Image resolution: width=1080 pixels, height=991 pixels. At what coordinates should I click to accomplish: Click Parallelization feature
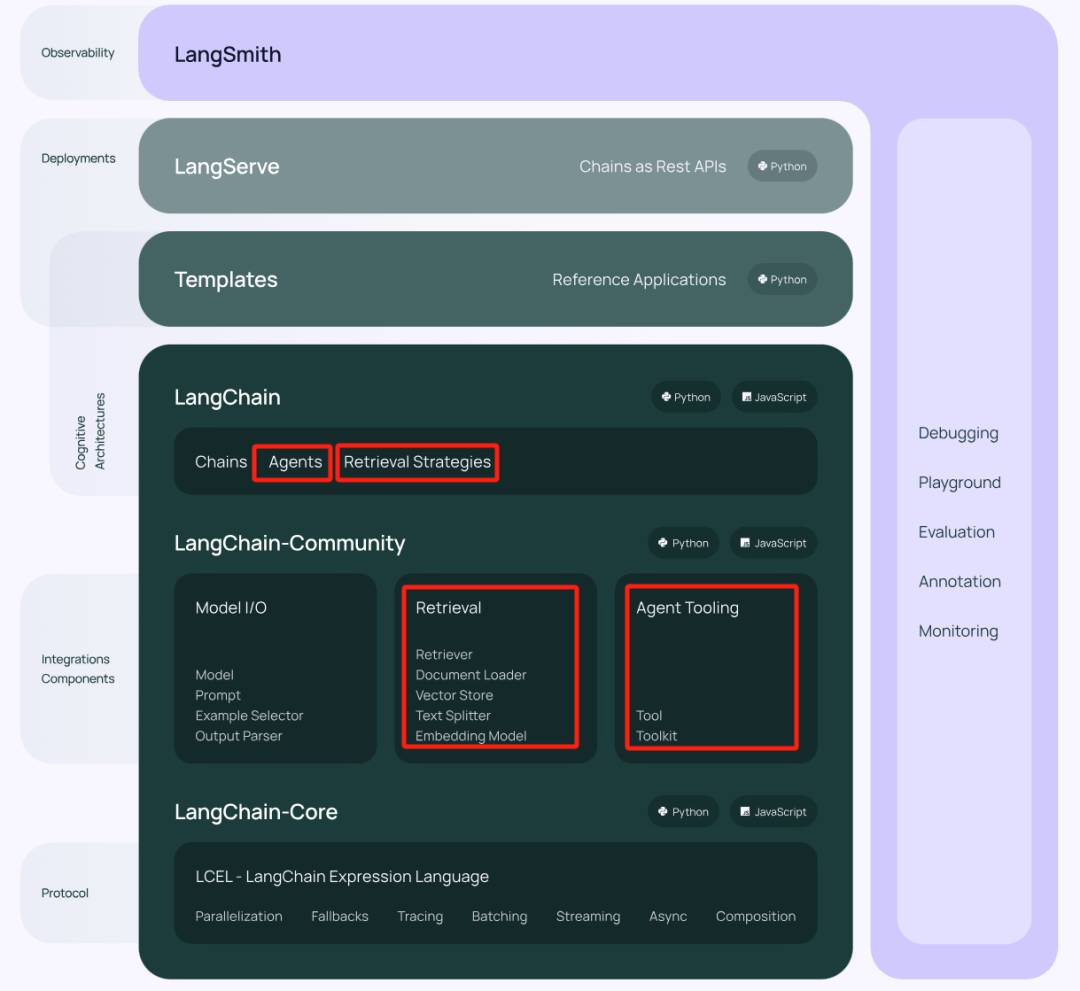coord(238,916)
